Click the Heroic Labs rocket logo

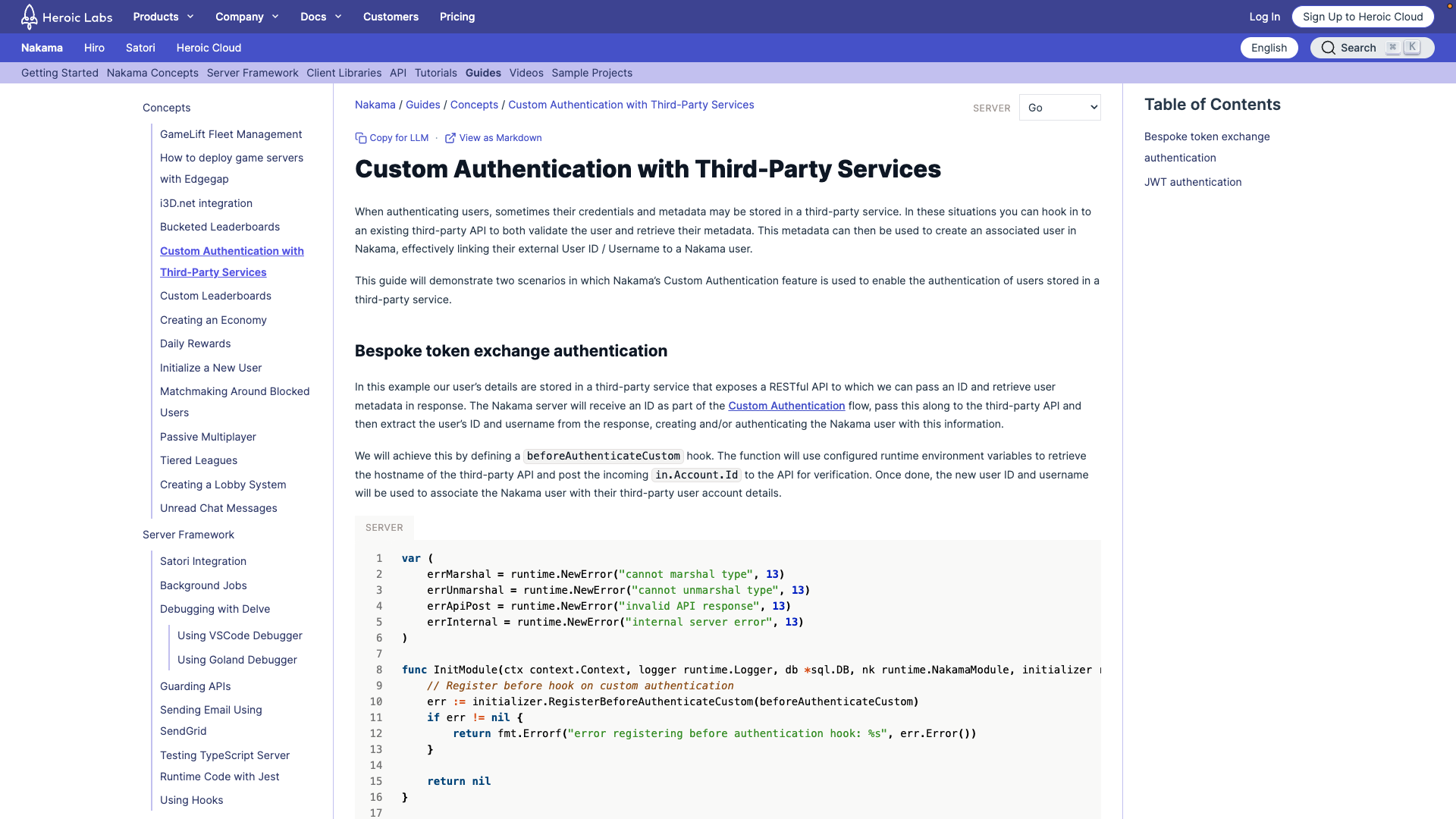point(29,16)
